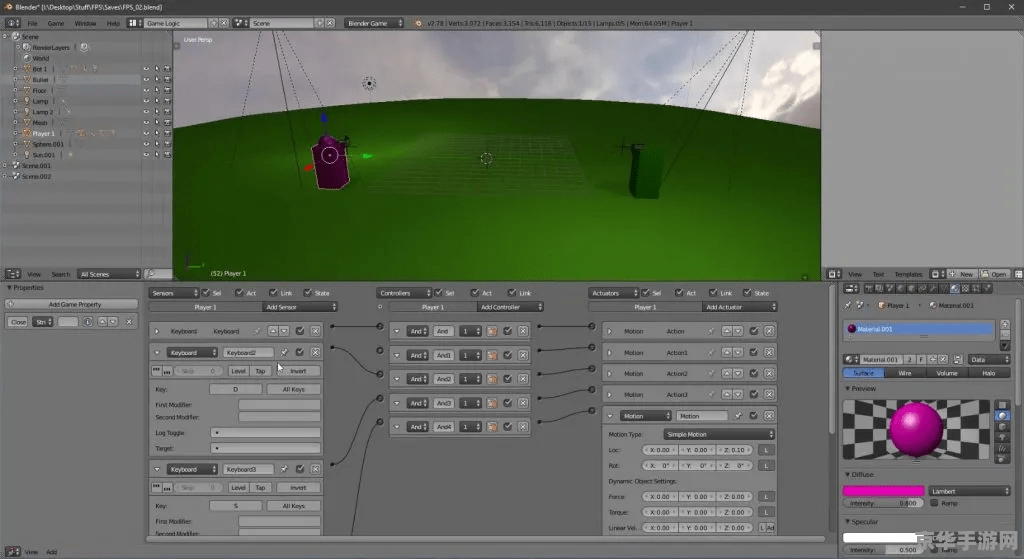The image size is (1024, 559).
Task: Unlink Material.001 datablock with X icon
Action: pyautogui.click(x=943, y=359)
